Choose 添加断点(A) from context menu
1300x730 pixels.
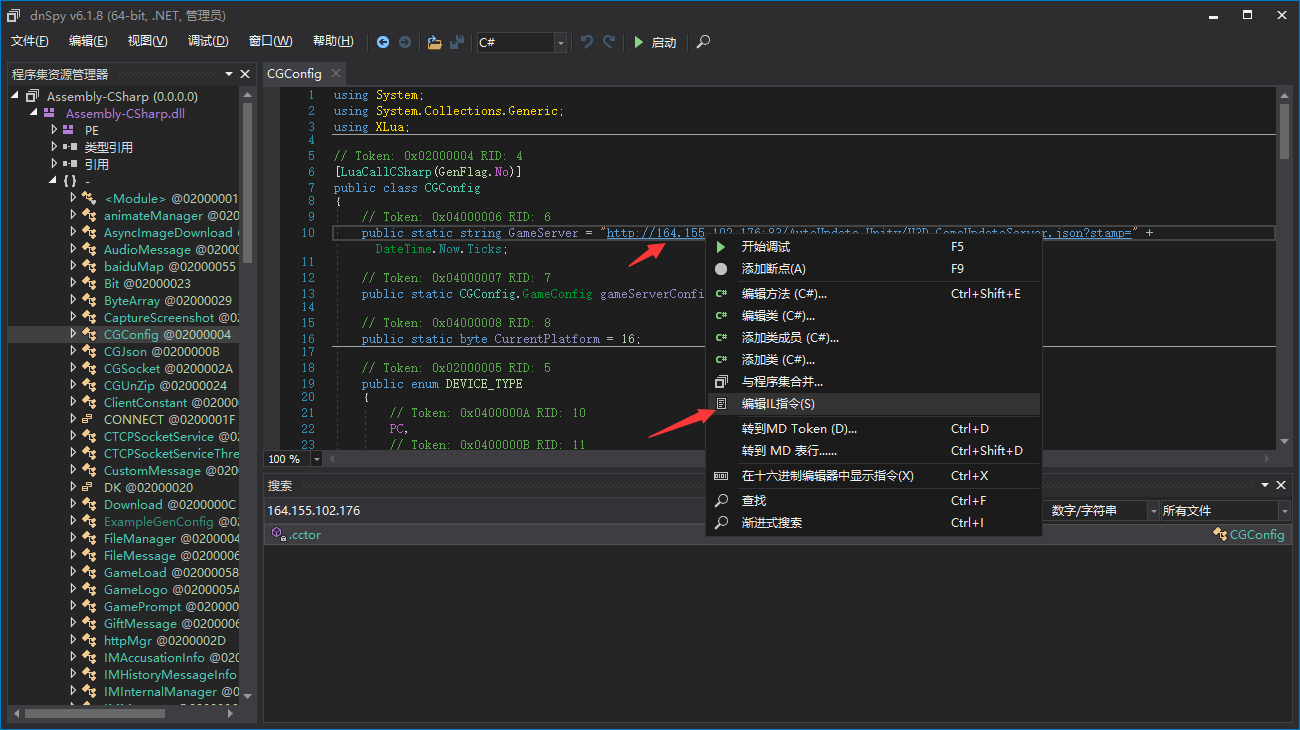773,268
